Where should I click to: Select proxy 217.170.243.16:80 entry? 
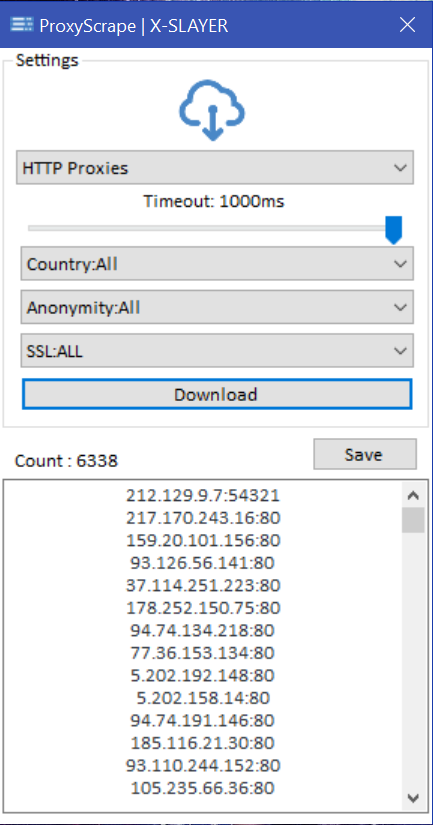pyautogui.click(x=203, y=518)
